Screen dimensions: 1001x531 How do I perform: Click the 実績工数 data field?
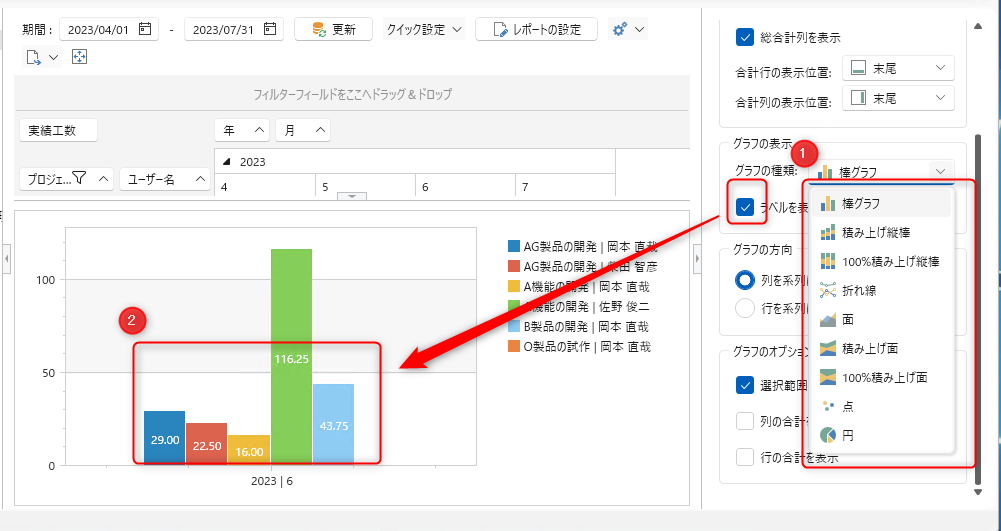[x=60, y=130]
